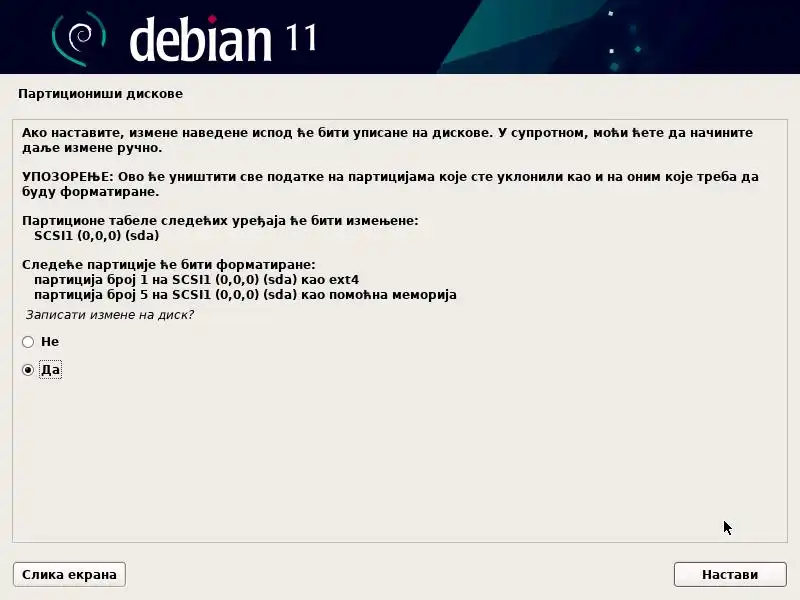
Task: Click the empty area of the dialog panel
Action: pos(400,459)
